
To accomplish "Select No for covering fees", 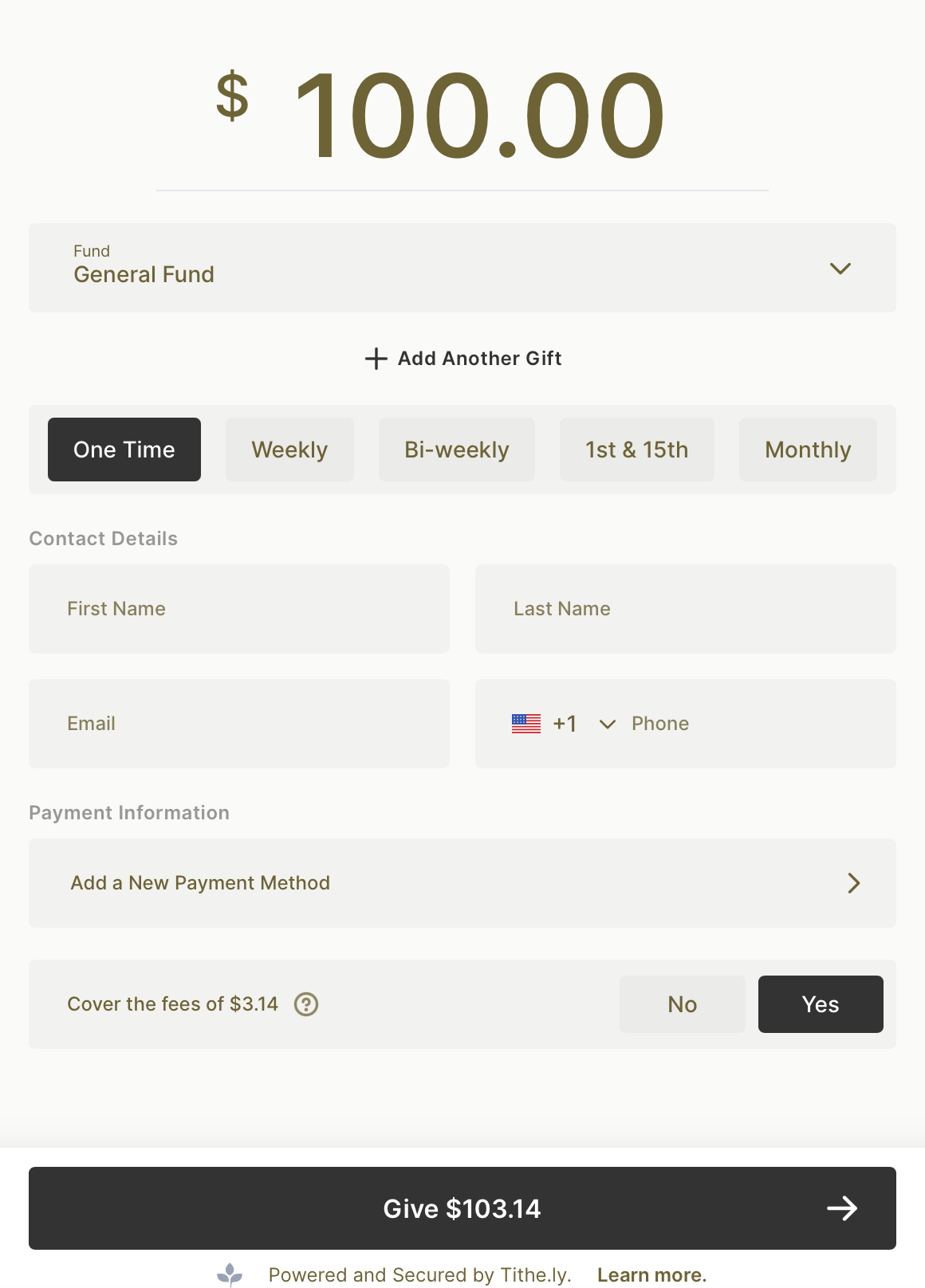I will point(682,1004).
